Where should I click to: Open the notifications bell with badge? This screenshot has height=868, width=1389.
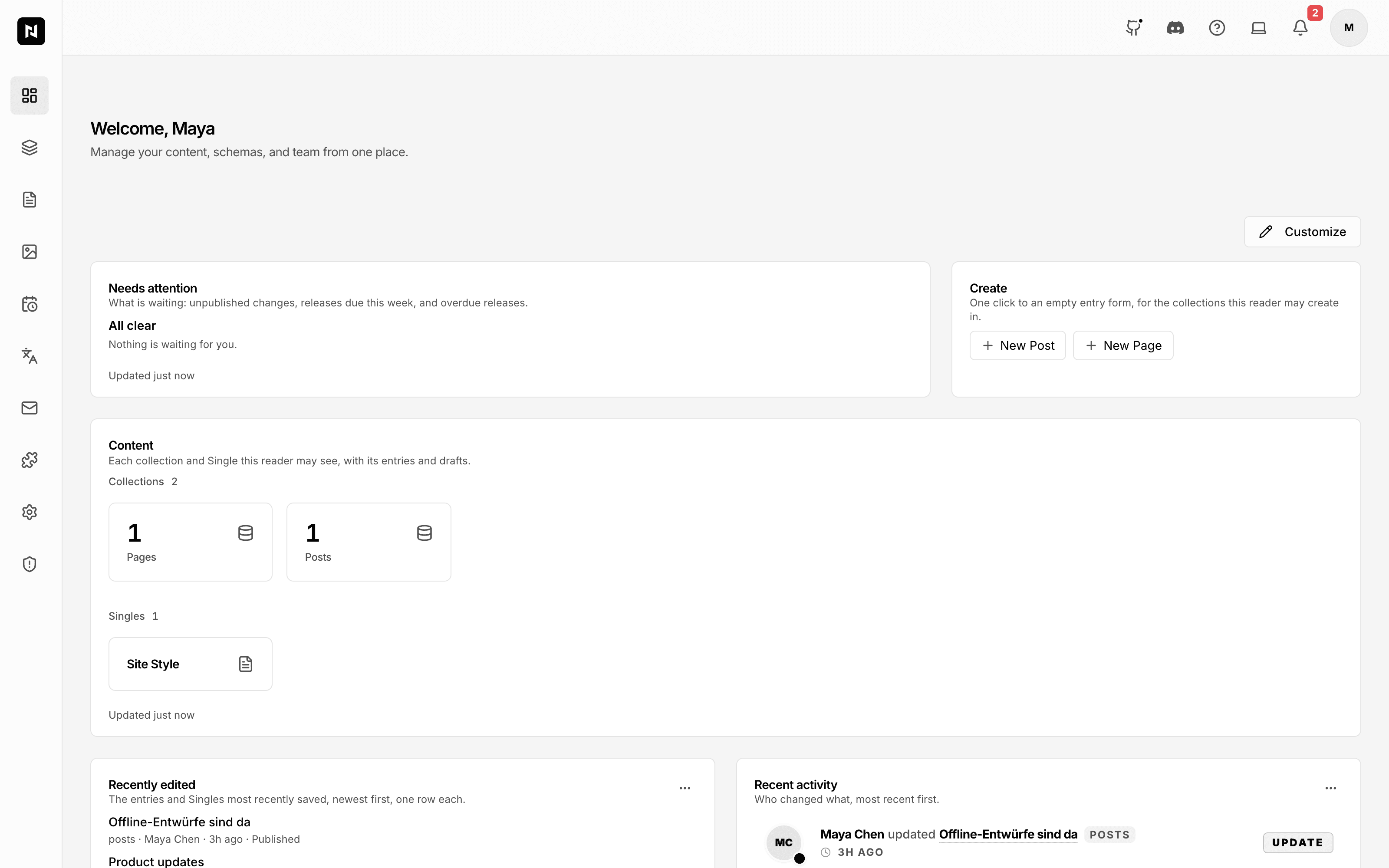[1300, 27]
